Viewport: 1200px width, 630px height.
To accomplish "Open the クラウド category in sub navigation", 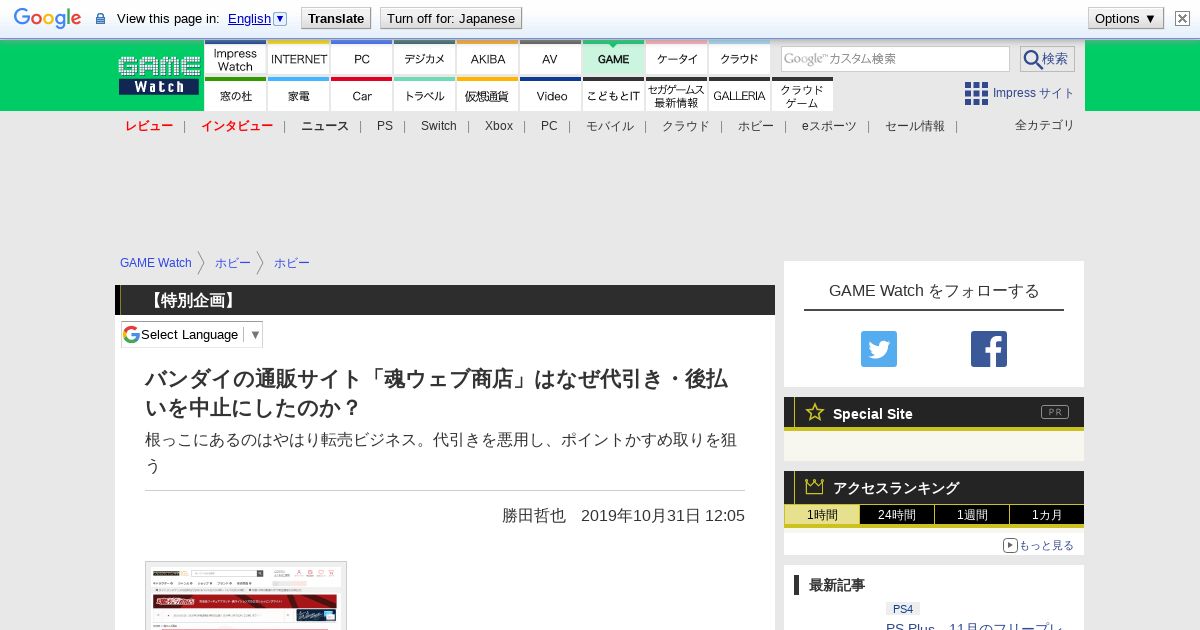I will [x=686, y=126].
